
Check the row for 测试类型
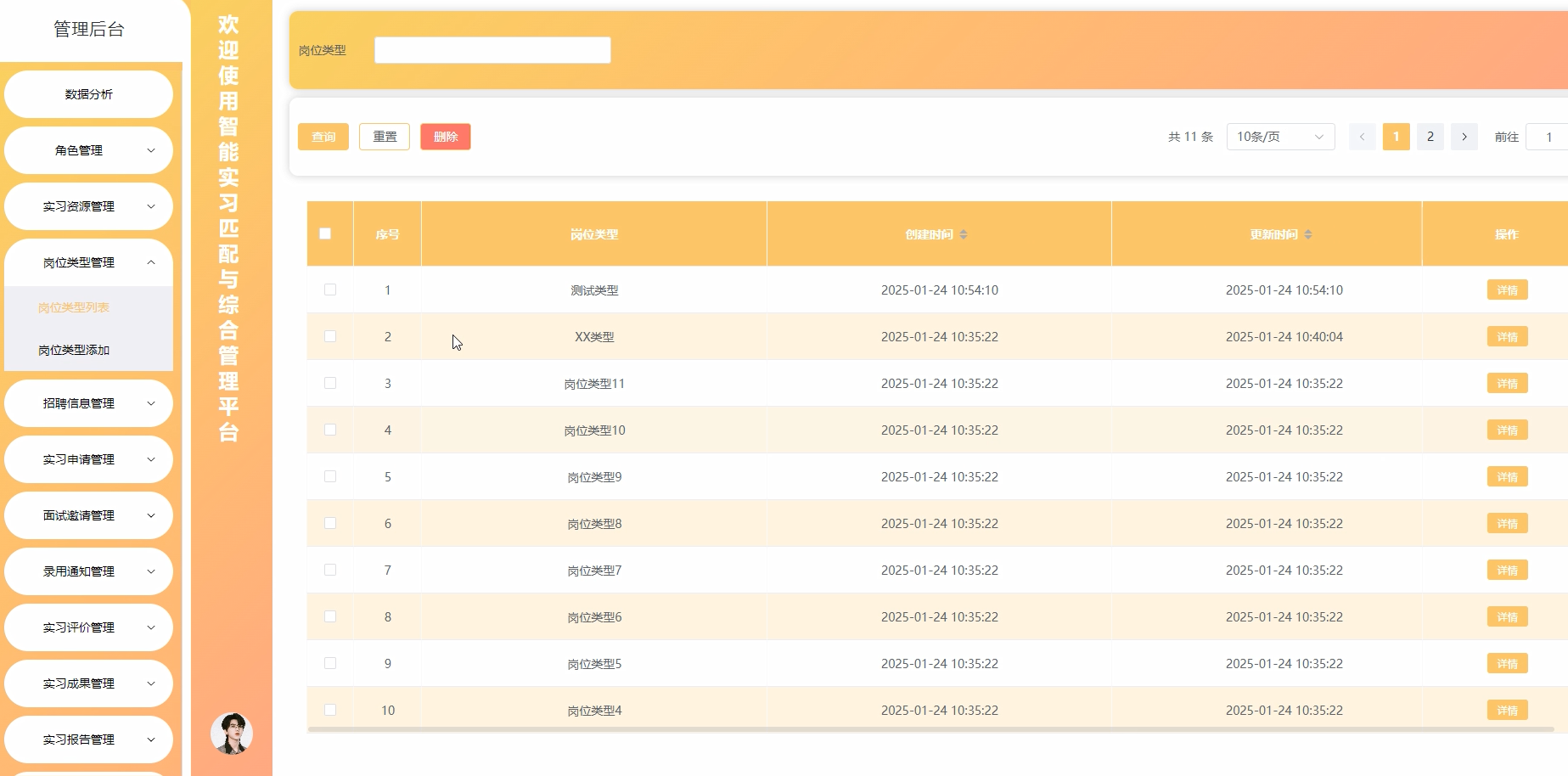pyautogui.click(x=330, y=290)
